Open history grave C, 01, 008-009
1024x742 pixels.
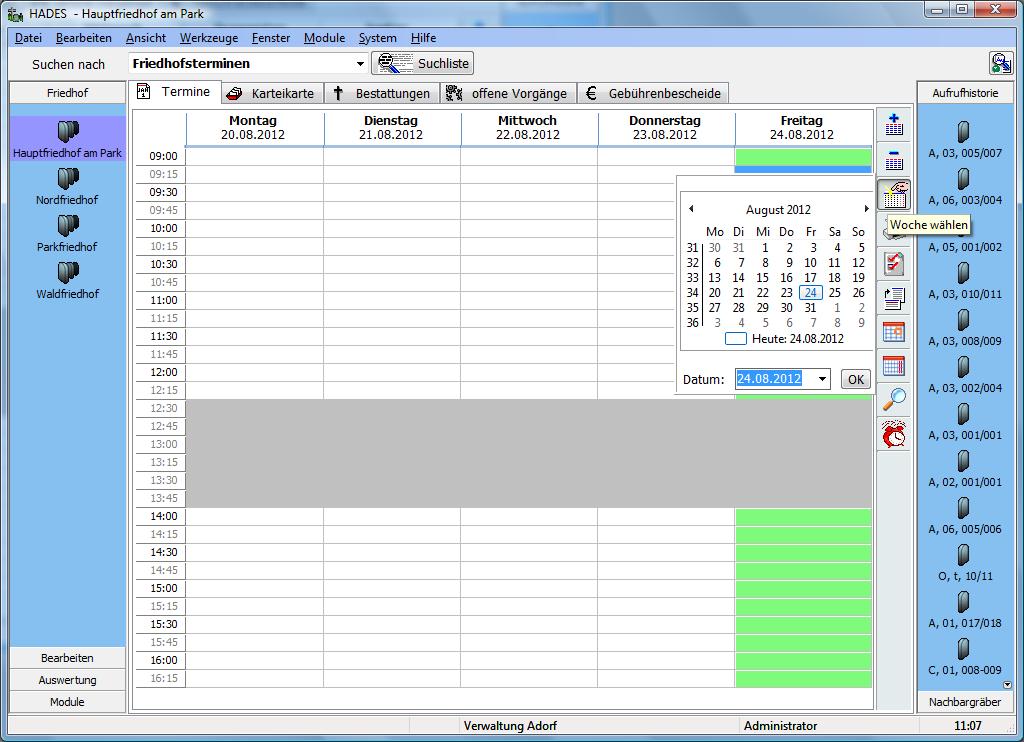click(965, 657)
